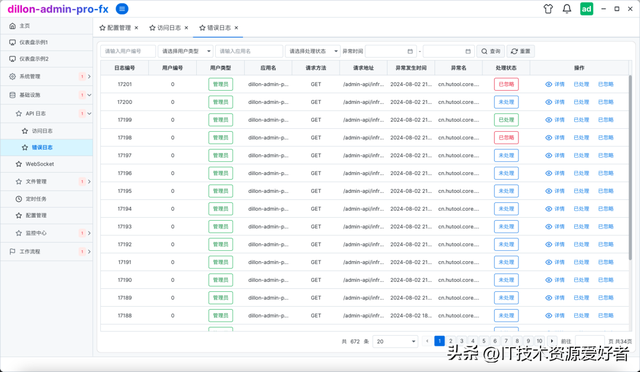The width and height of the screenshot is (640, 372).
Task: Mark log 17192 as 已忽略
Action: click(x=606, y=244)
